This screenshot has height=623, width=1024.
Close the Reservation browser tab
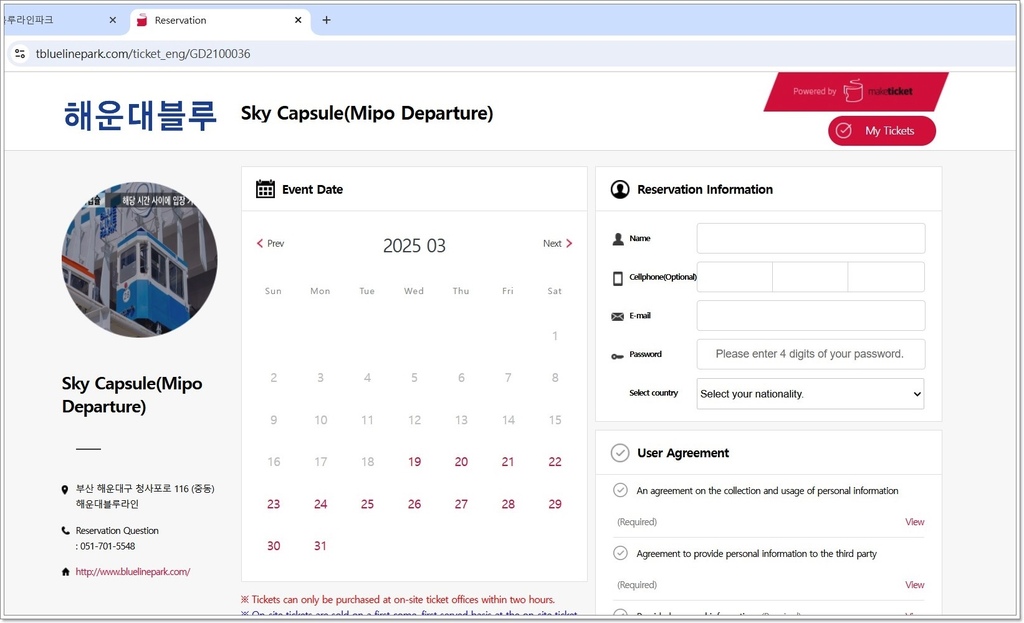point(298,20)
